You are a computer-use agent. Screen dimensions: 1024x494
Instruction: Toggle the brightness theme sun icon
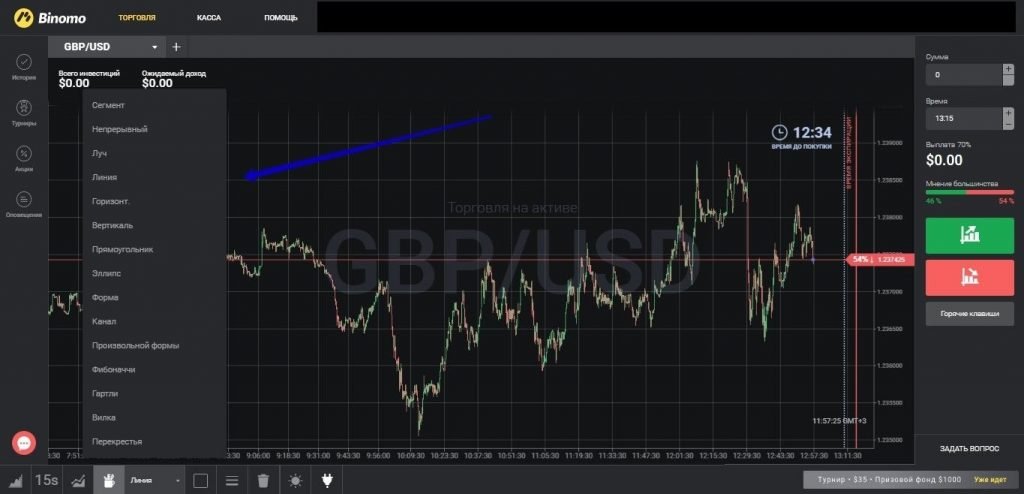tap(295, 480)
